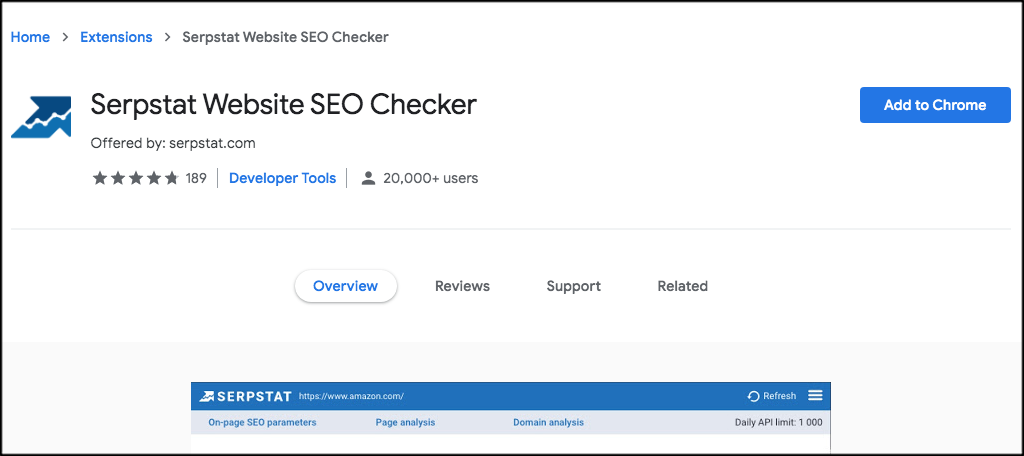Click the Serpstat Website SEO Checker title
This screenshot has width=1024, height=456.
[283, 105]
